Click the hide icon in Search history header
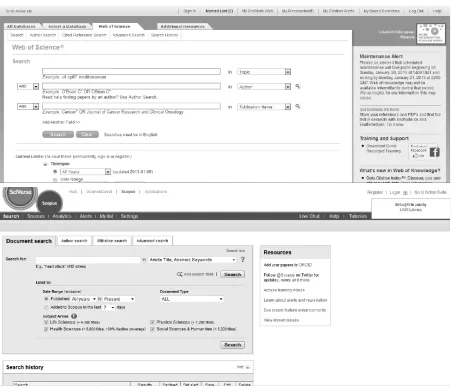The width and height of the screenshot is (453, 388). tap(247, 367)
